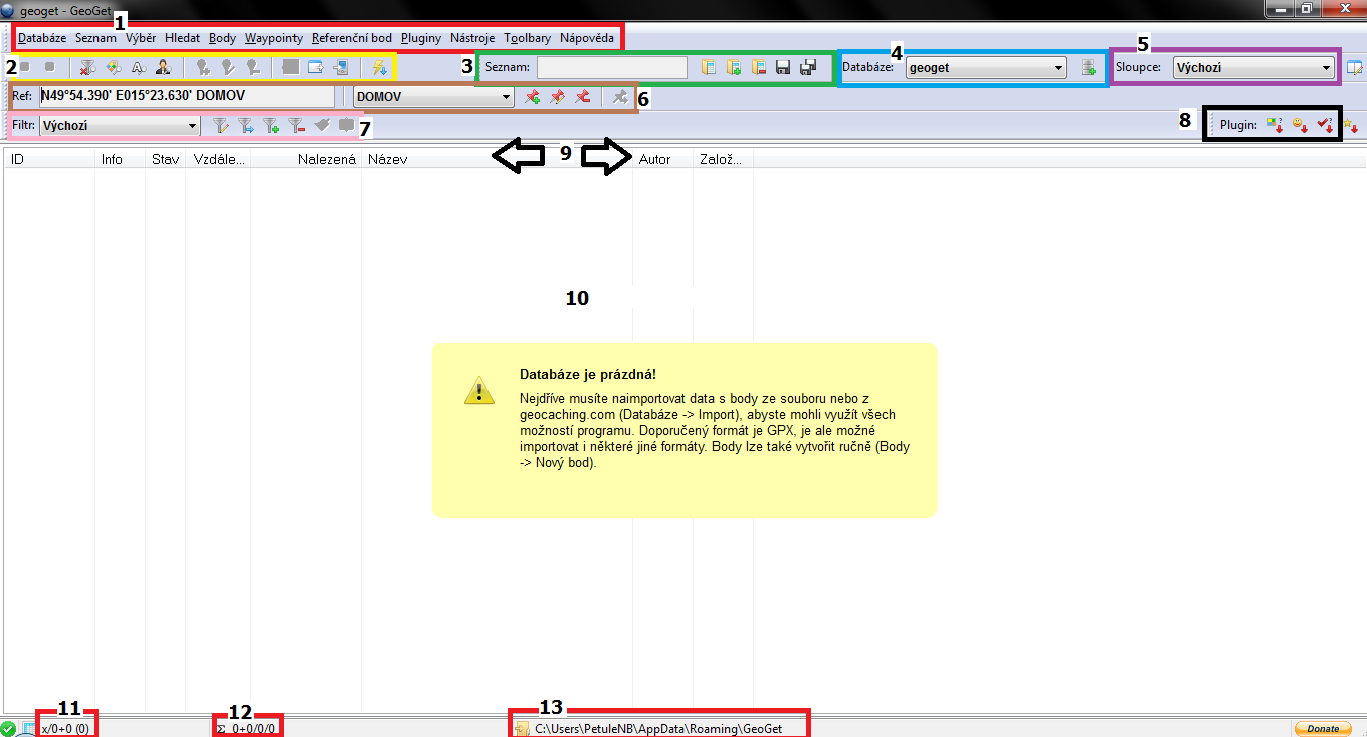This screenshot has height=737, width=1367.
Task: Click the Stav column header
Action: pyautogui.click(x=165, y=159)
